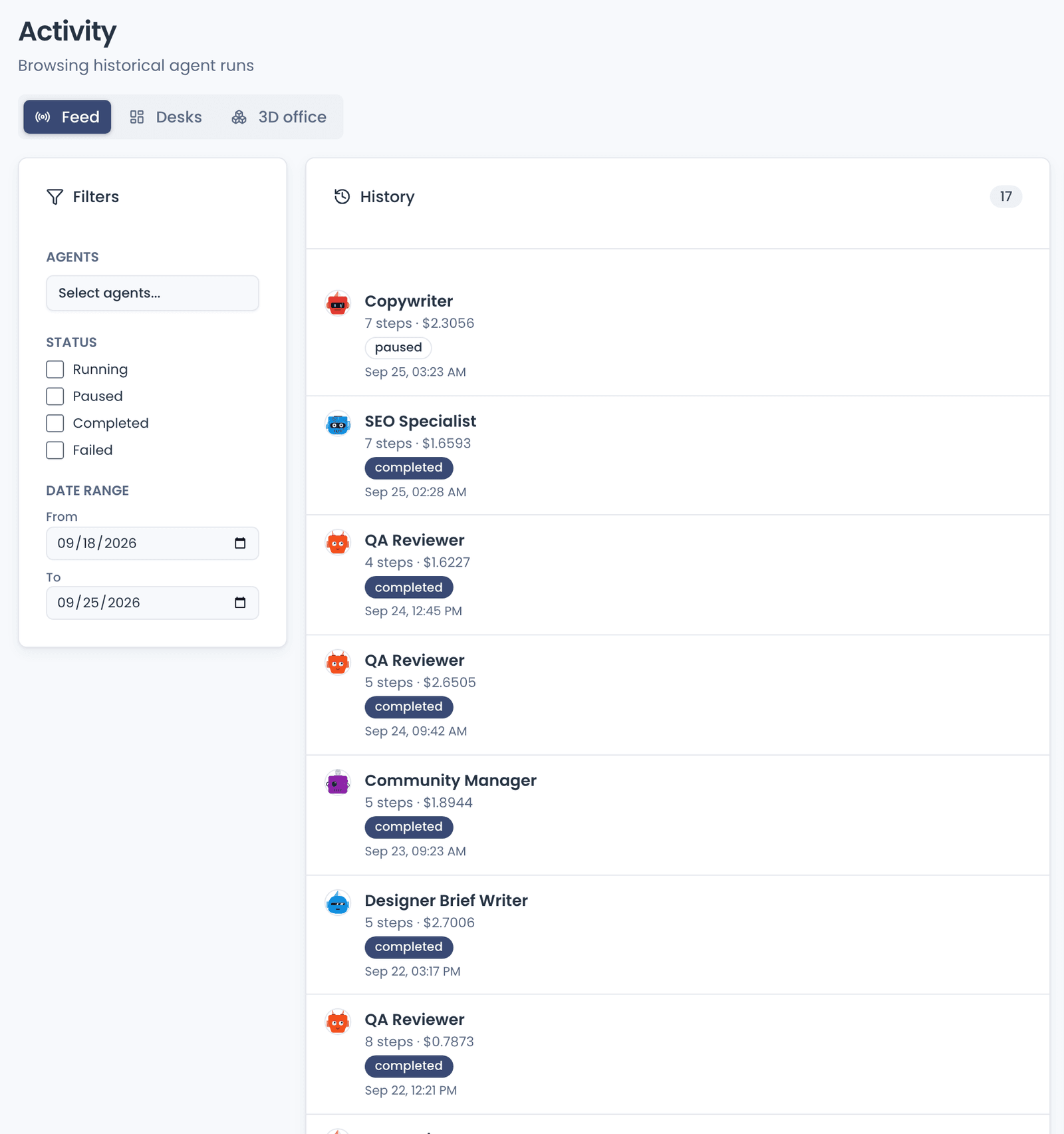1064x1134 pixels.
Task: Click the text 7 steps · $1.6593
Action: click(x=418, y=443)
